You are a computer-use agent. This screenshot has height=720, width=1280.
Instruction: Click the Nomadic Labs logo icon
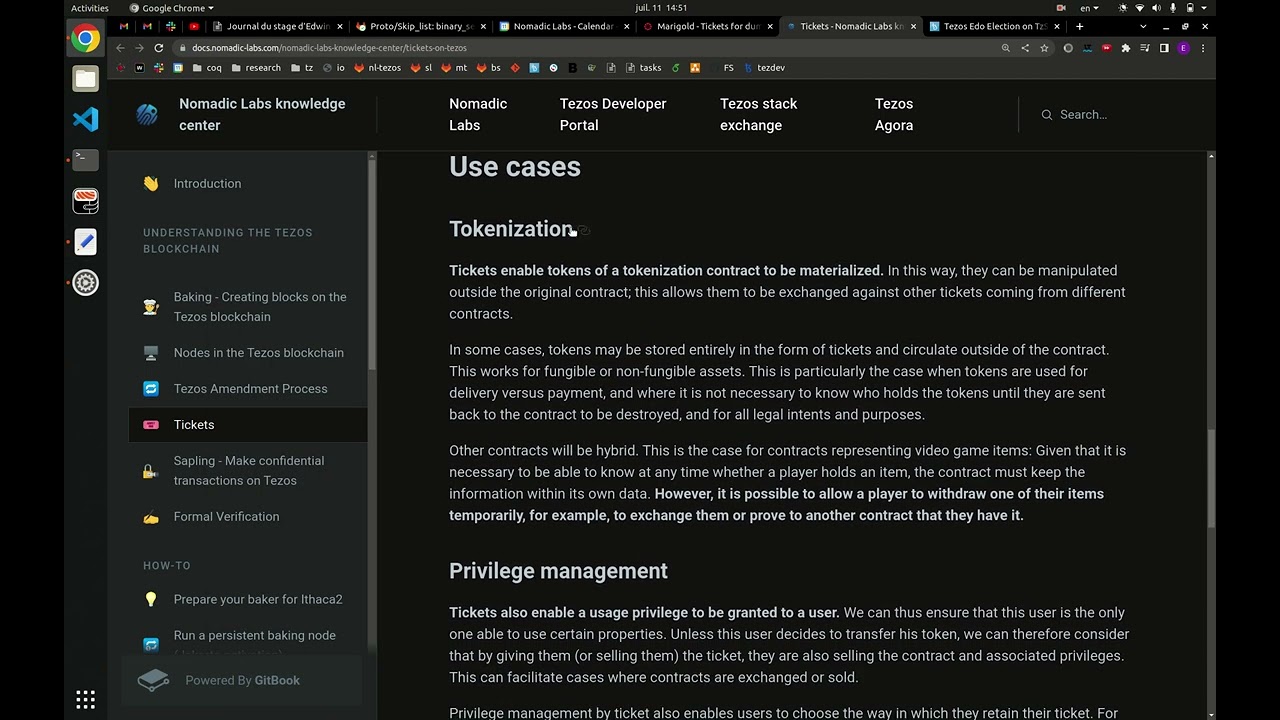click(x=147, y=114)
